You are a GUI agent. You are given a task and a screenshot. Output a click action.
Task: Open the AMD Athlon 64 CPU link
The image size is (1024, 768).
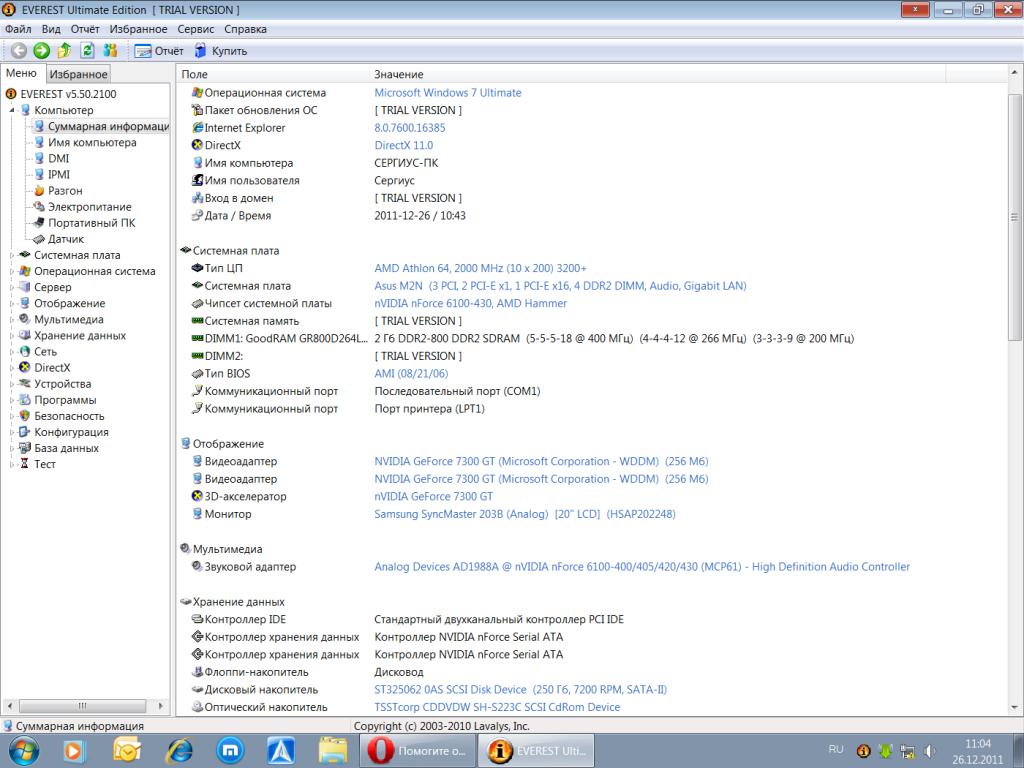click(x=480, y=268)
